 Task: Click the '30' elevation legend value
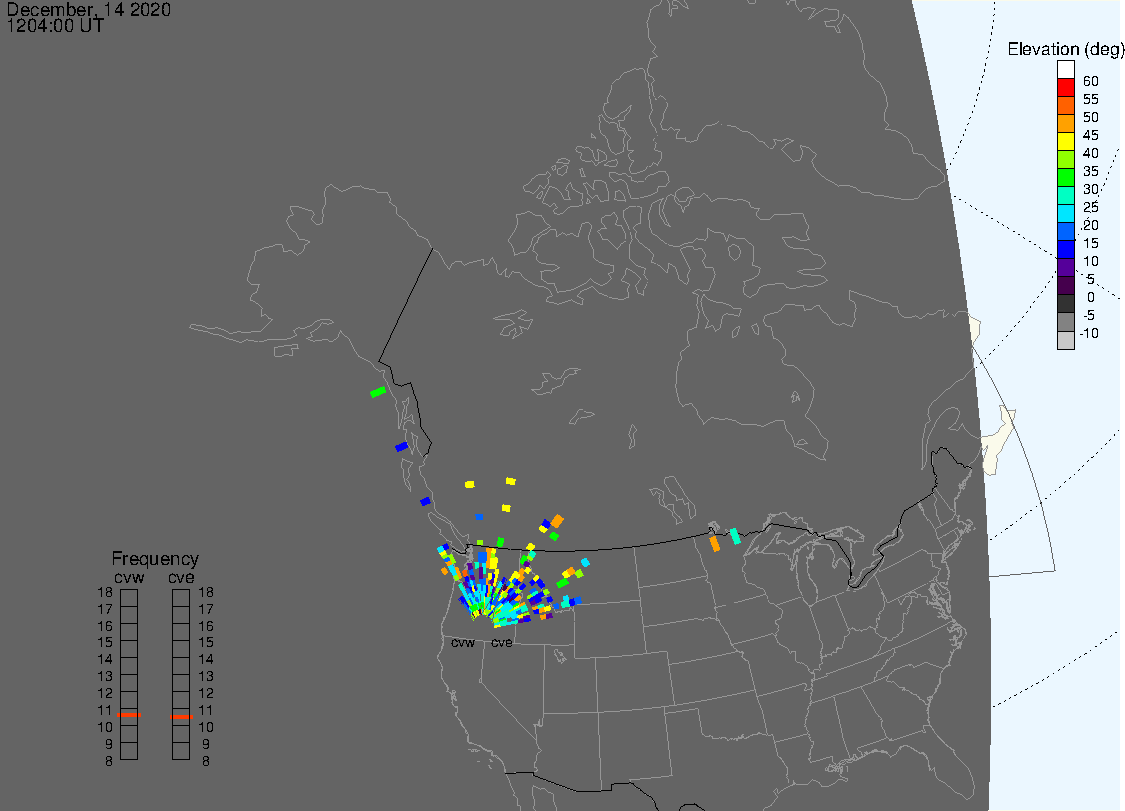pos(1091,189)
